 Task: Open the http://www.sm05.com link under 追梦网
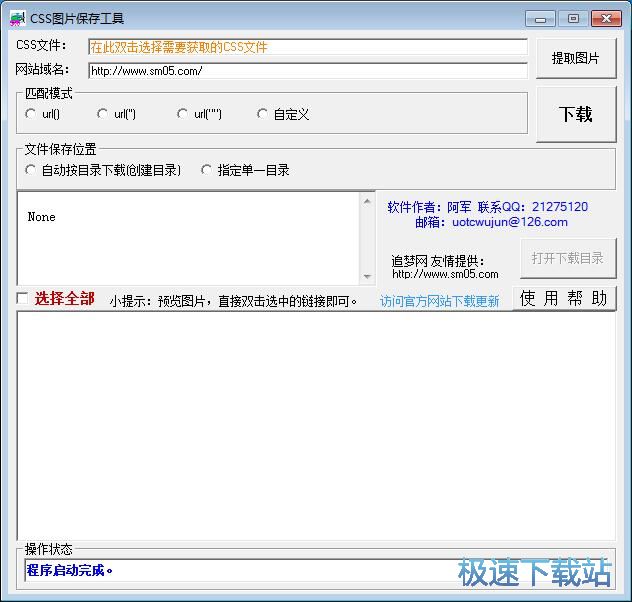click(x=445, y=274)
